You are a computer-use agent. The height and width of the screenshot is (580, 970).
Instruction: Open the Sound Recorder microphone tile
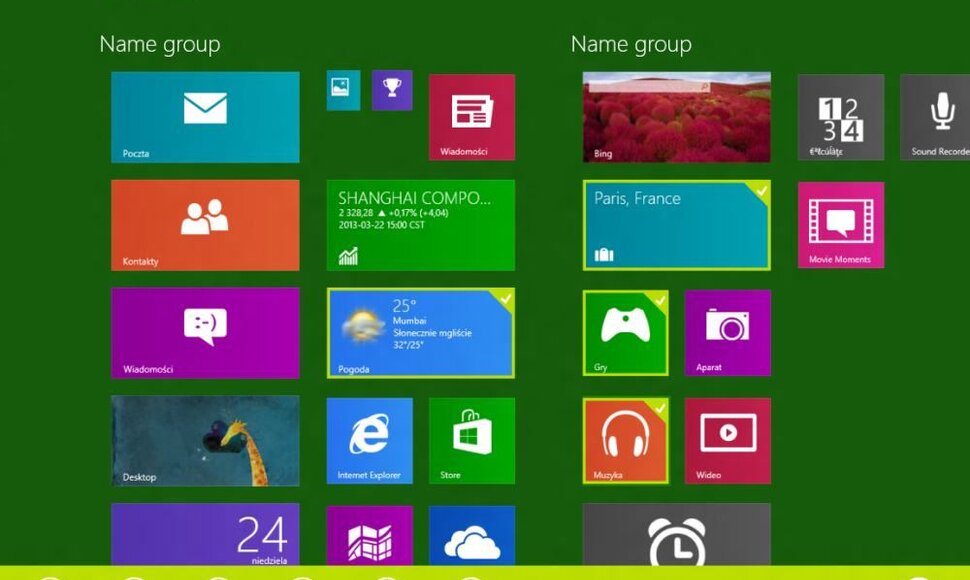pos(935,117)
